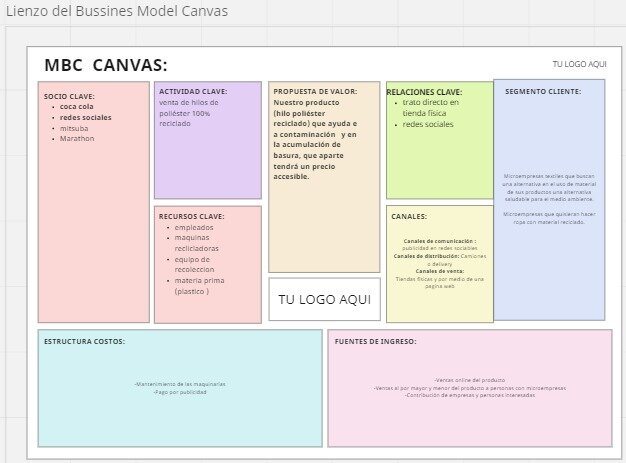Select the 'maquinas recicladoras' bullet

coord(196,243)
